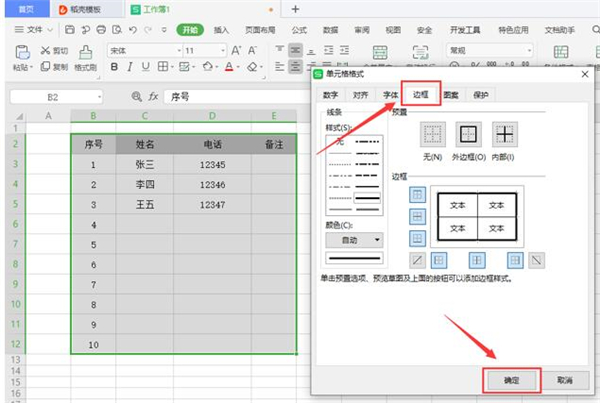Apply the 外边框 outline border preset
Screen dimensions: 600x403
click(469, 135)
